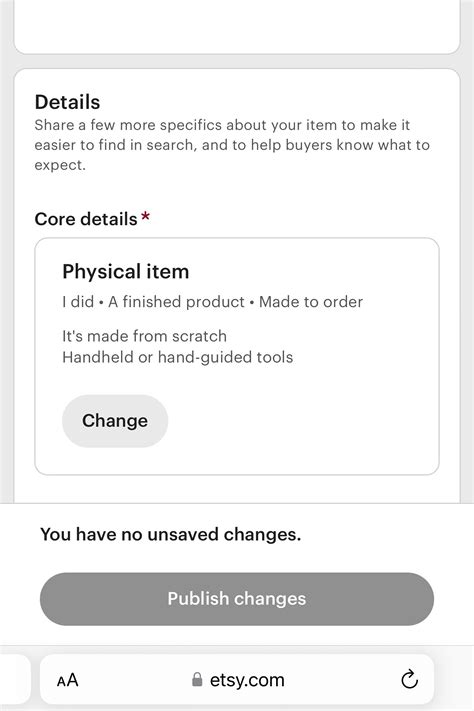Tap the Change button in Core details

tap(115, 421)
